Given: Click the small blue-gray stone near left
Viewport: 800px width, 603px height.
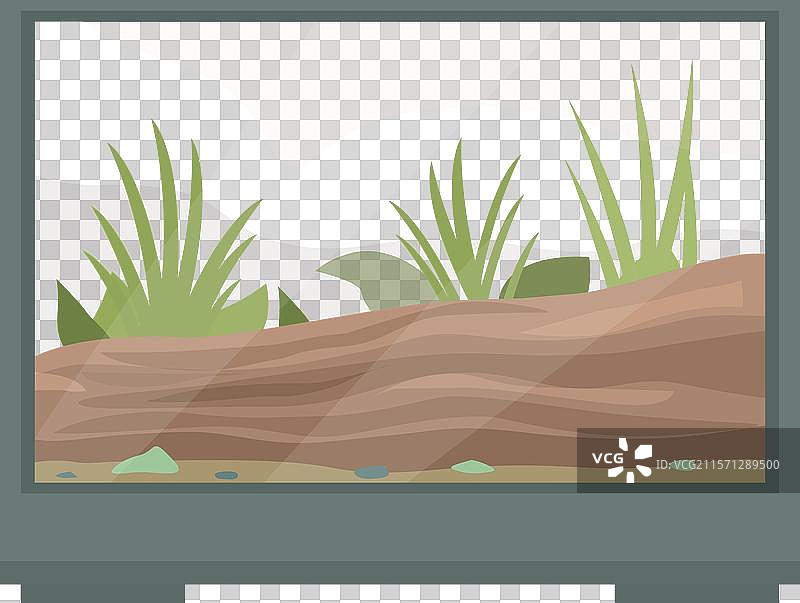Looking at the screenshot, I should pyautogui.click(x=226, y=475).
